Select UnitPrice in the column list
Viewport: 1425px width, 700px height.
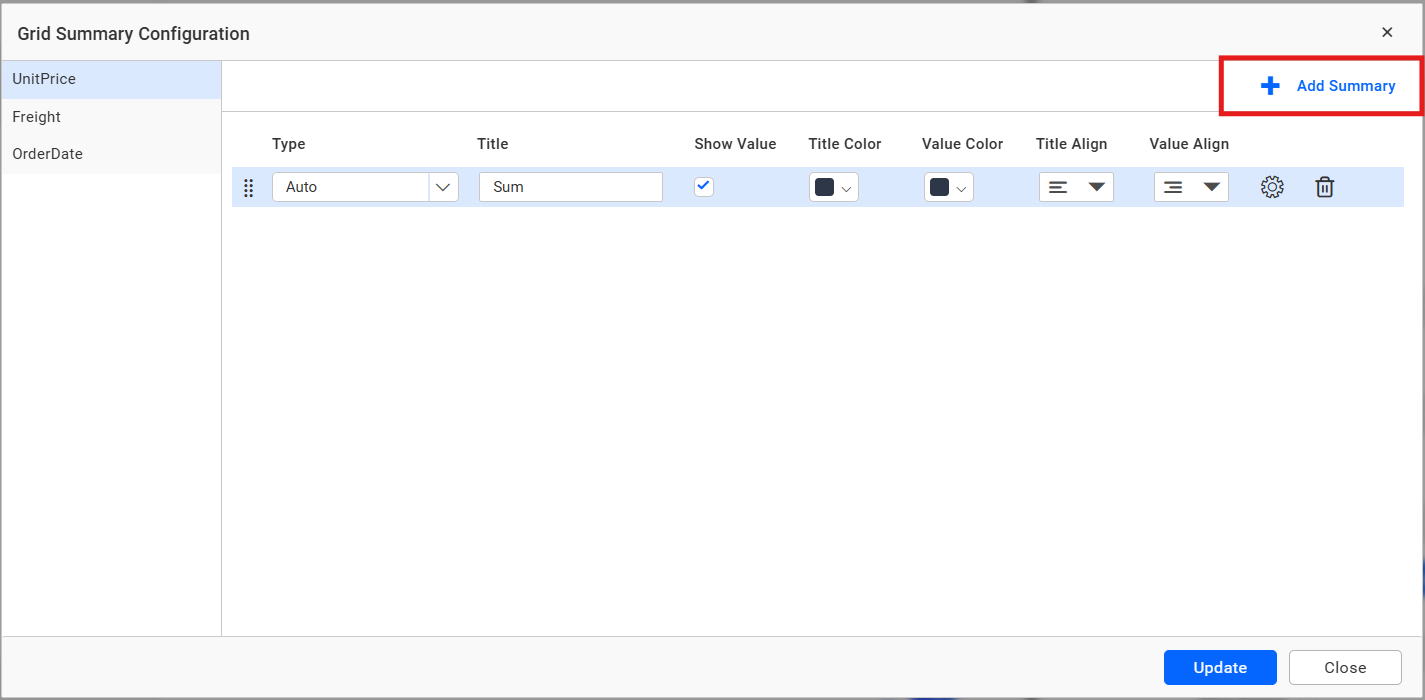click(44, 79)
